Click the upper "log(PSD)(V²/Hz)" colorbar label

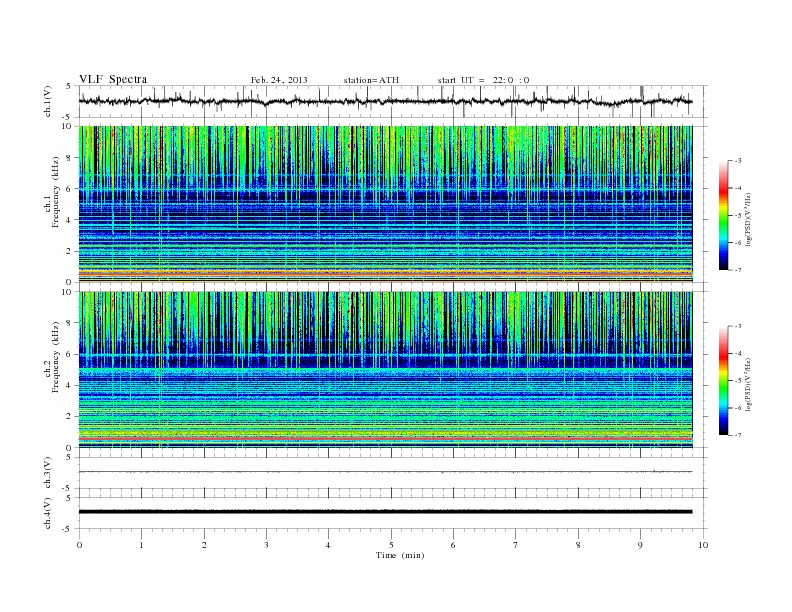(x=749, y=218)
